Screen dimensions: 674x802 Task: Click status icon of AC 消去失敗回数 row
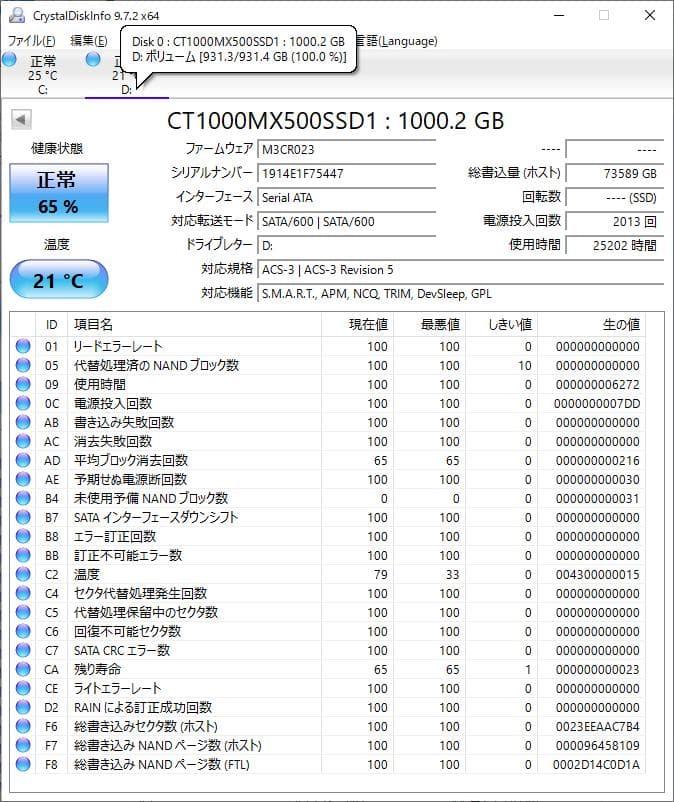(x=23, y=441)
